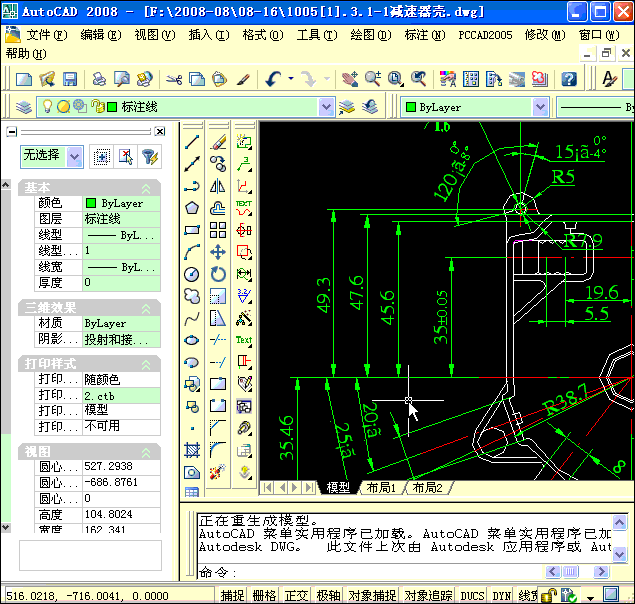The height and width of the screenshot is (604, 635).
Task: Toggle Object Tracking (对象追踪) status button
Action: 428,595
